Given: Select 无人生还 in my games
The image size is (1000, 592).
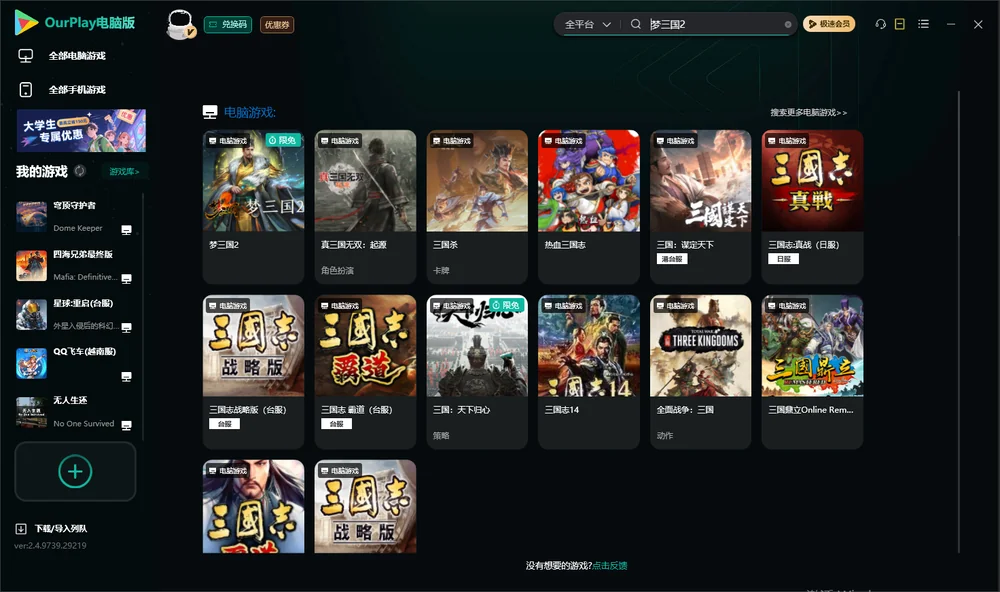Looking at the screenshot, I should tap(75, 412).
